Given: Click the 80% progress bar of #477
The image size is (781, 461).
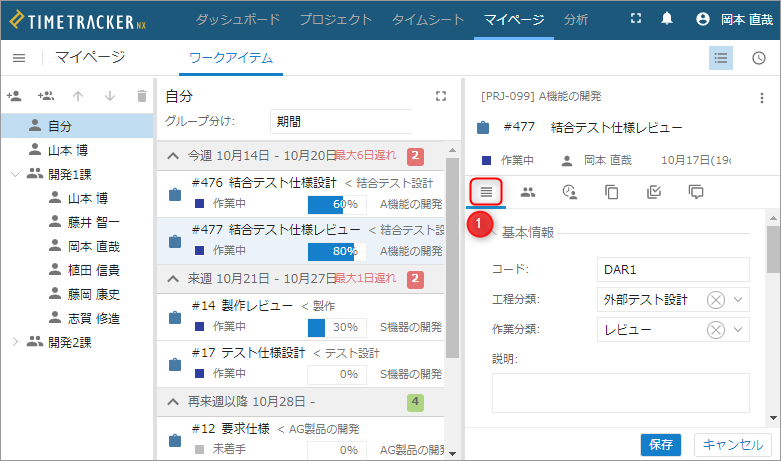Looking at the screenshot, I should click(337, 251).
